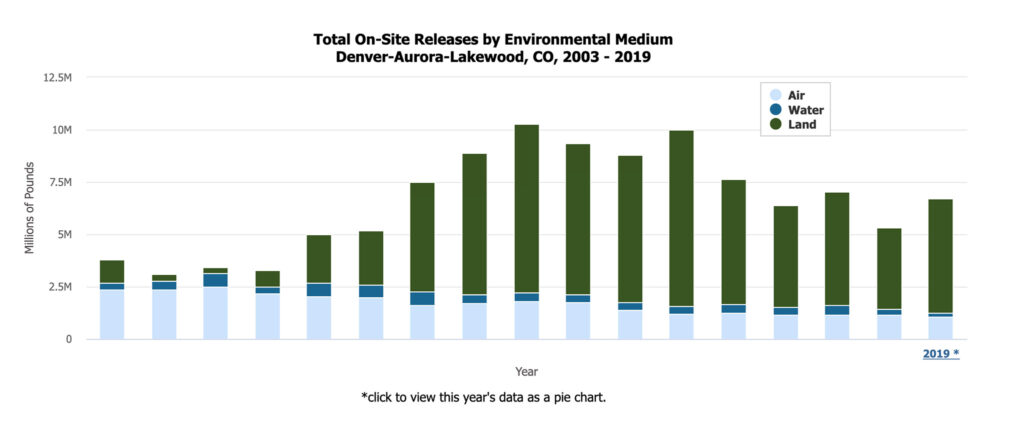Click the light blue Air legend circle
This screenshot has height=423, width=1024.
[x=775, y=95]
